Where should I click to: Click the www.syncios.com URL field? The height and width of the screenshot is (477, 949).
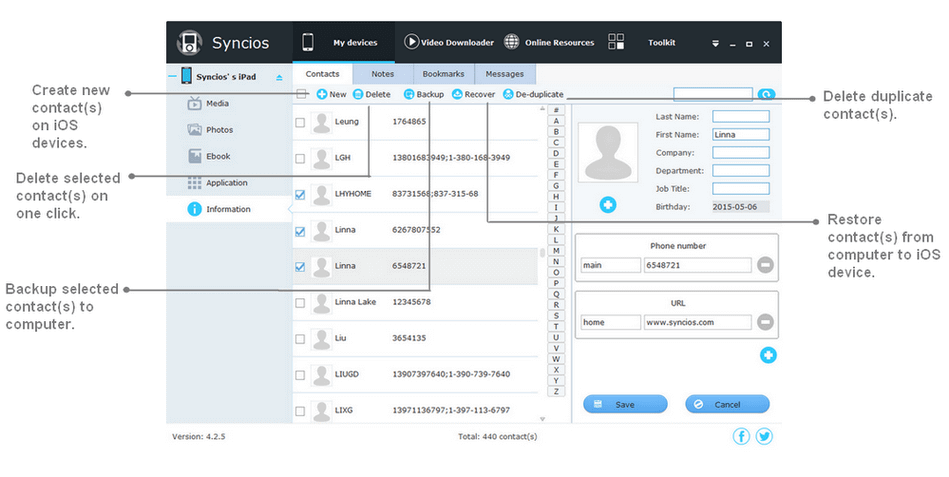pos(697,322)
